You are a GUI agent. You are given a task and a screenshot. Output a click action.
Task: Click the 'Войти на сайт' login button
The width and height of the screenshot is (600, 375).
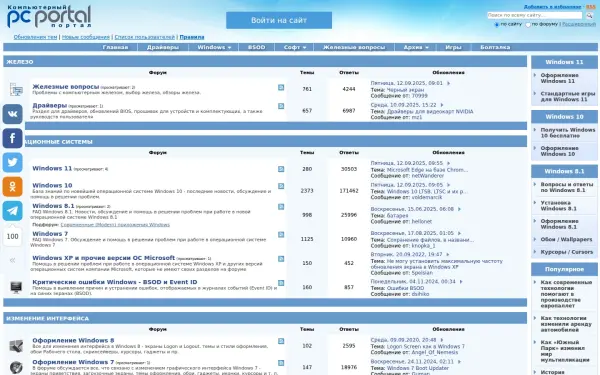pyautogui.click(x=279, y=20)
